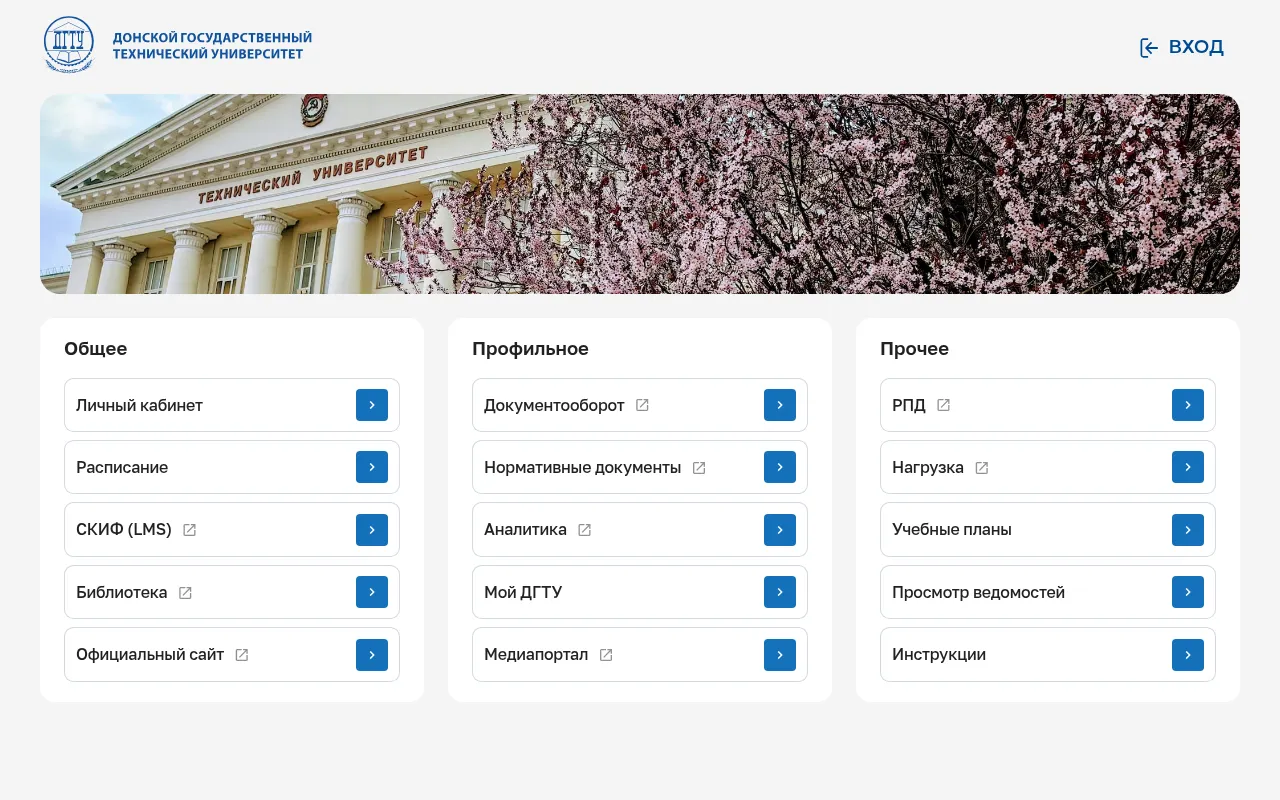The height and width of the screenshot is (800, 1280).
Task: Click the blue arrow in the Аналитика row
Action: tap(780, 530)
